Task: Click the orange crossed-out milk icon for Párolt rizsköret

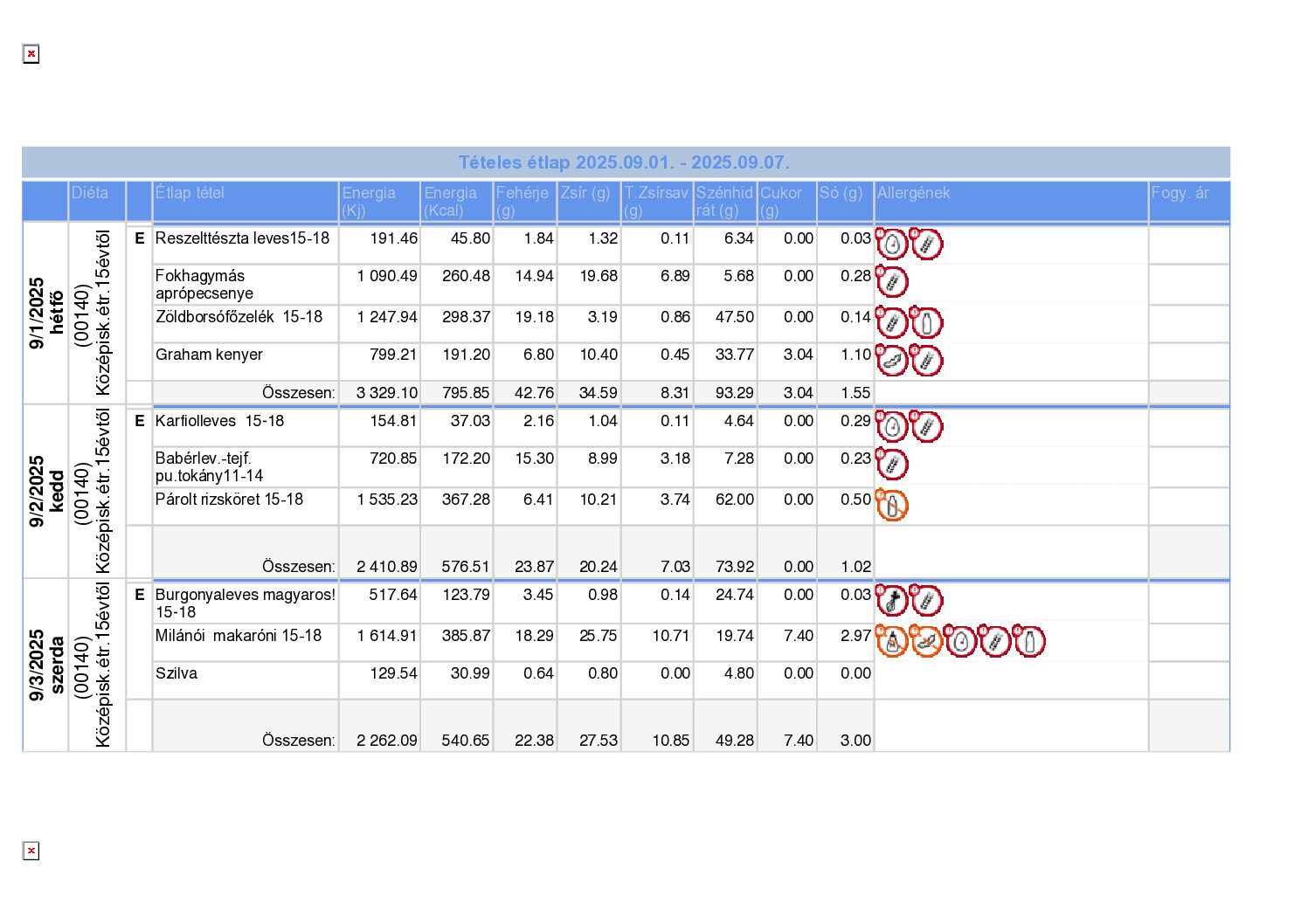Action: point(892,506)
